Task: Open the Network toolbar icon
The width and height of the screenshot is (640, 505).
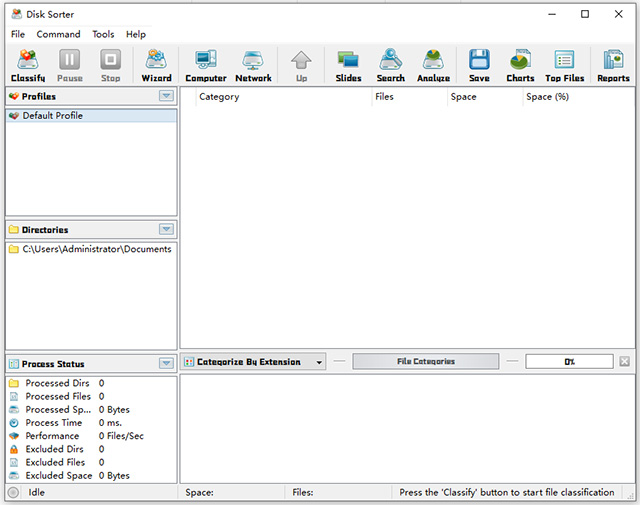Action: tap(253, 65)
